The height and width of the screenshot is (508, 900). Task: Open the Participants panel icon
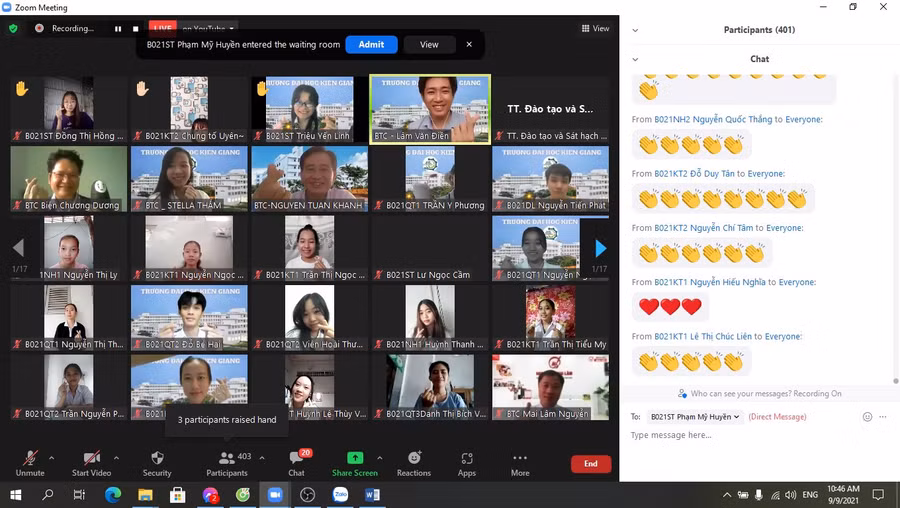(227, 457)
